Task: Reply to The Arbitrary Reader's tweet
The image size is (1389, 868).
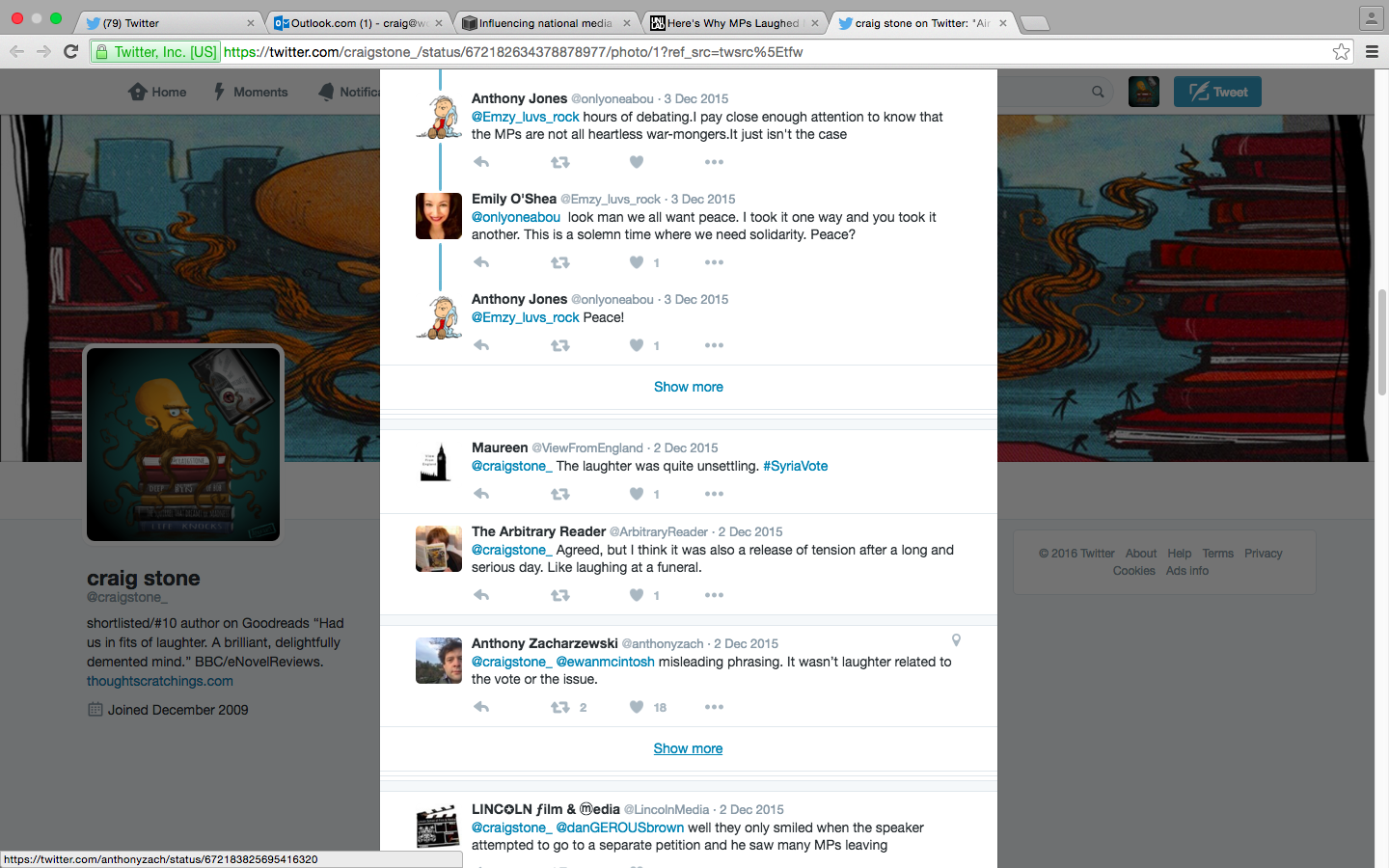Action: point(481,595)
